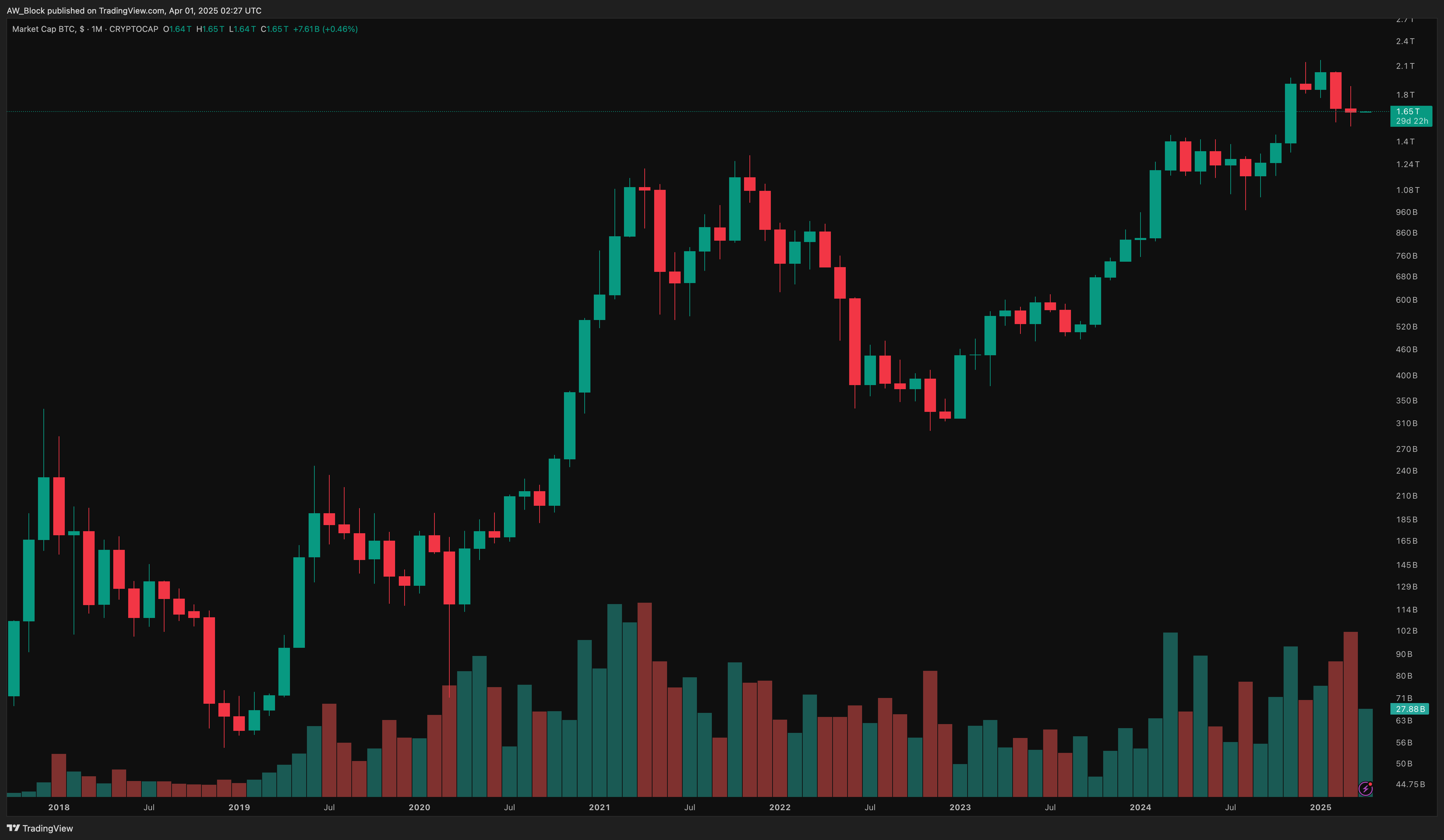Click the Close value C1.65 T
This screenshot has width=1444, height=840.
pyautogui.click(x=274, y=28)
